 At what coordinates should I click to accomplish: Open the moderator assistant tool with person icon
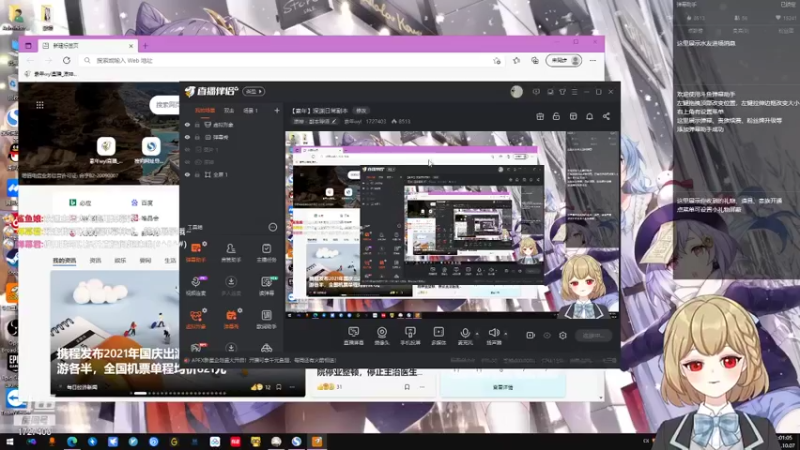[231, 252]
